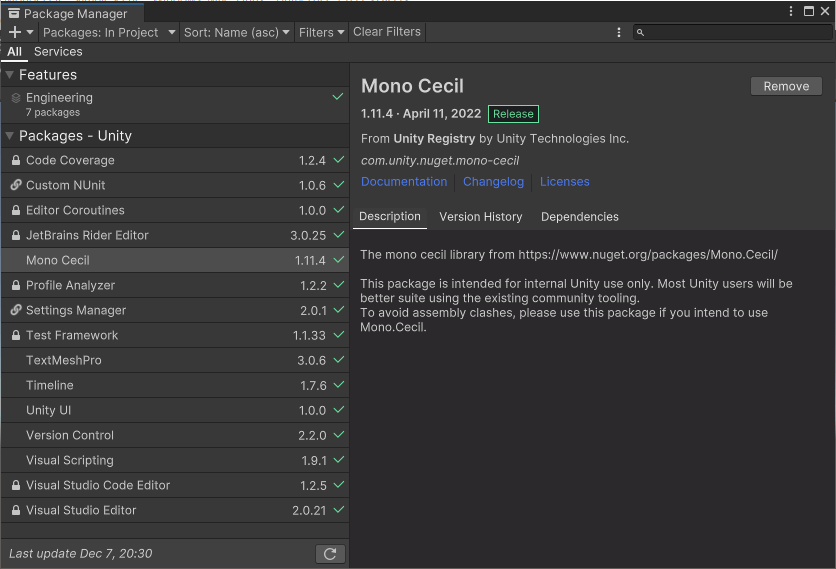Select the Custom NUnit package
This screenshot has width=836, height=569.
tap(175, 185)
